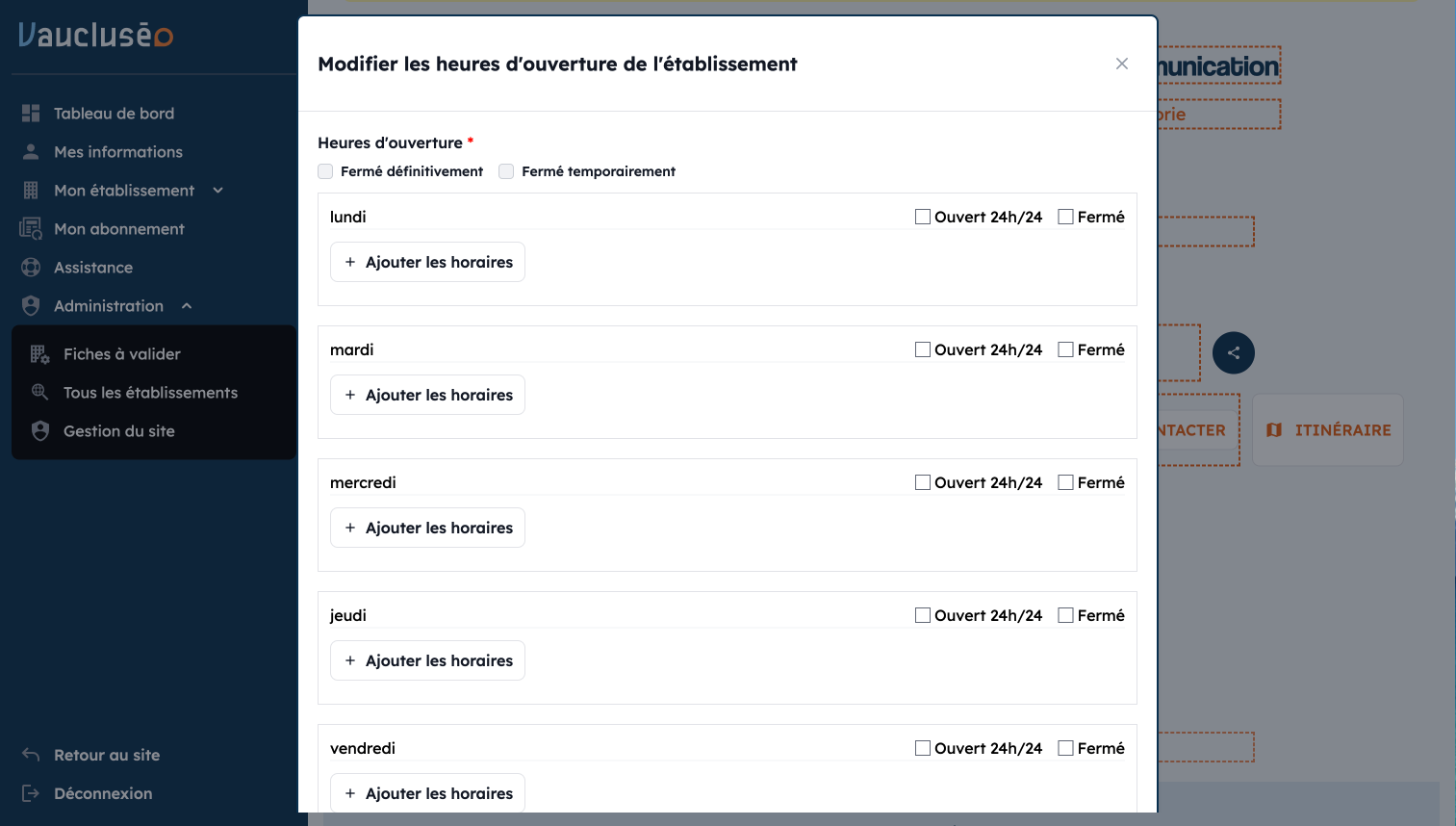
Task: Click the Fiches à valider icon
Action: (39, 354)
